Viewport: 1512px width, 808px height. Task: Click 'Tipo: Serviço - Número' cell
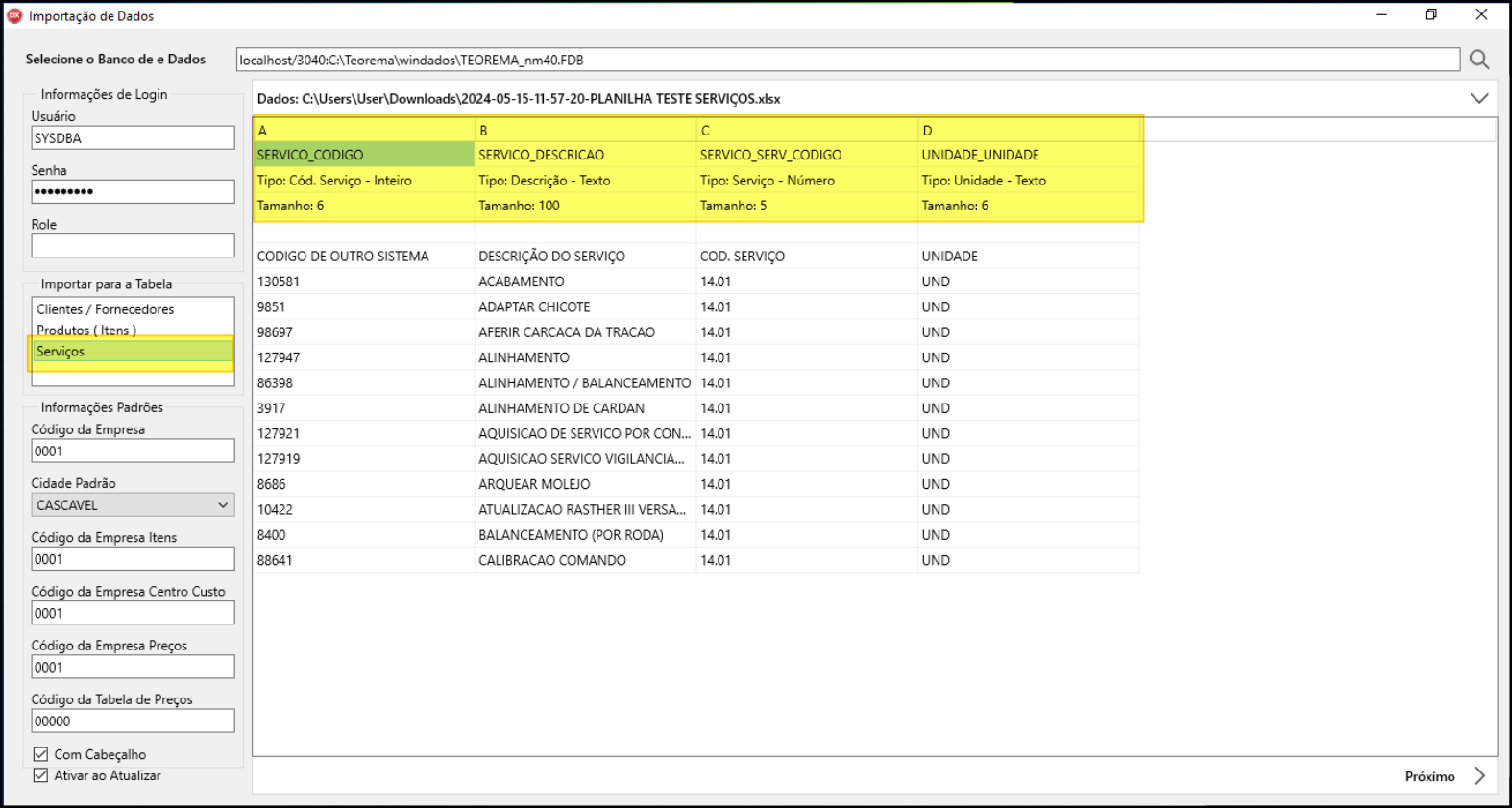(x=807, y=181)
